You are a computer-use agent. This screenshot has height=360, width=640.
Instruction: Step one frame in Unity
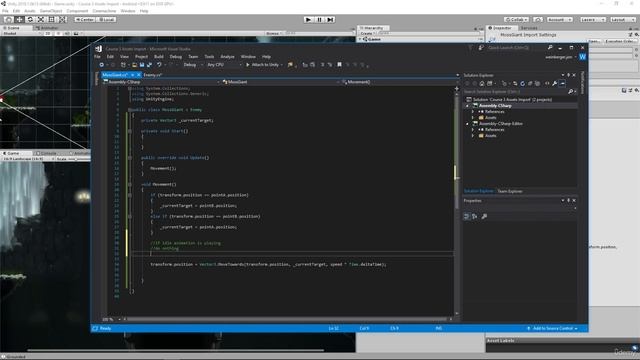(330, 19)
